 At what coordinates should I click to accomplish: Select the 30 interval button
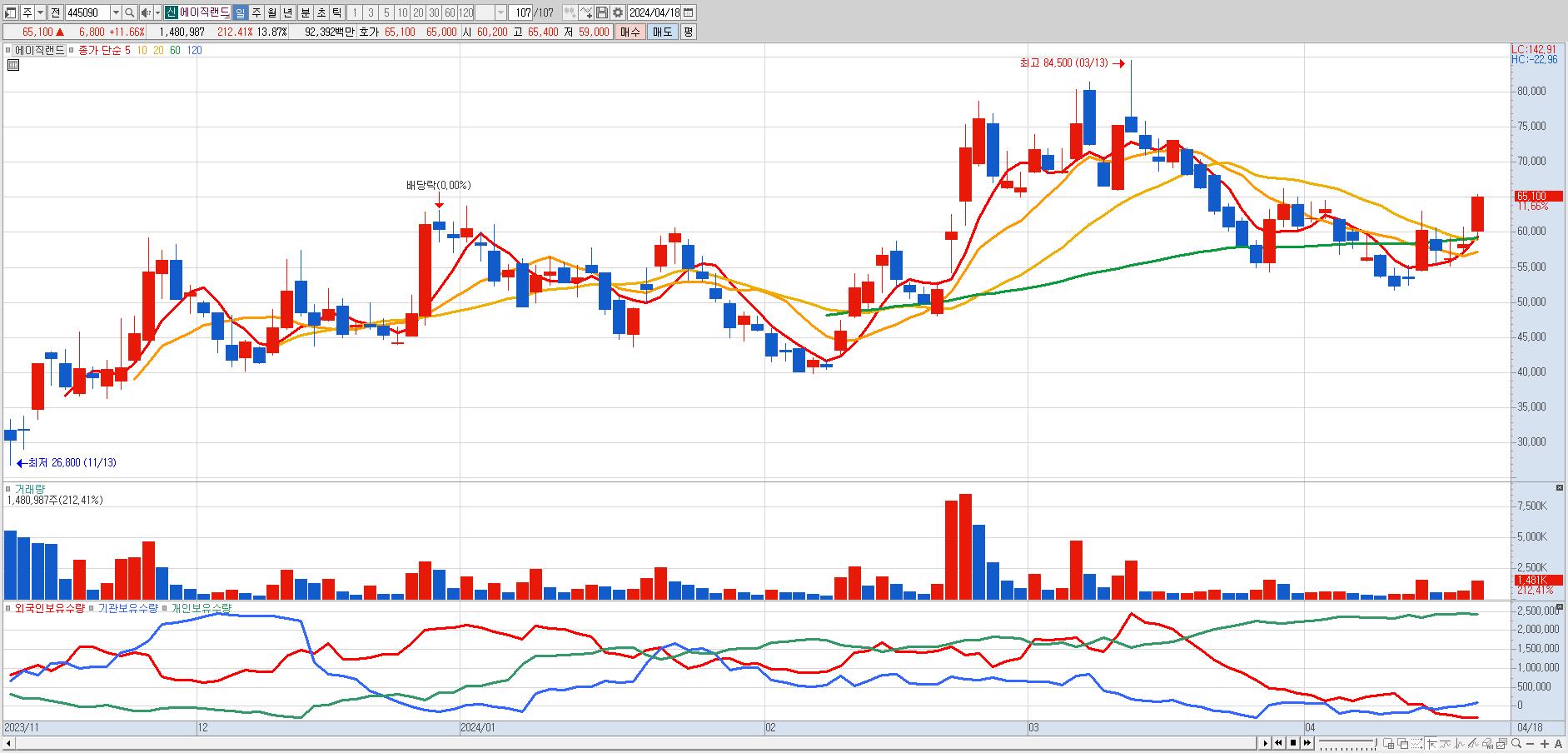tap(434, 12)
